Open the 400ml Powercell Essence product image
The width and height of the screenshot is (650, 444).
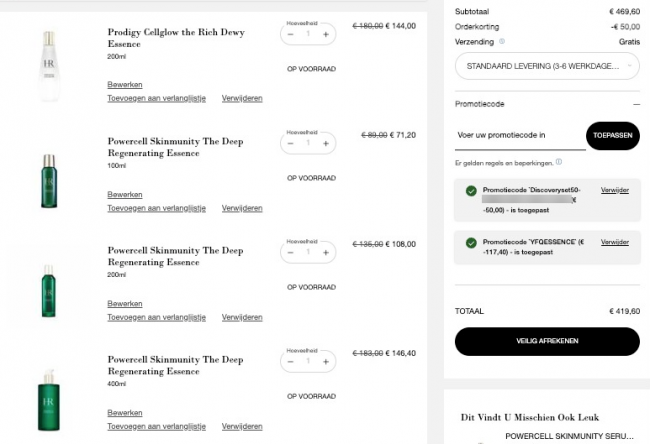coord(49,400)
